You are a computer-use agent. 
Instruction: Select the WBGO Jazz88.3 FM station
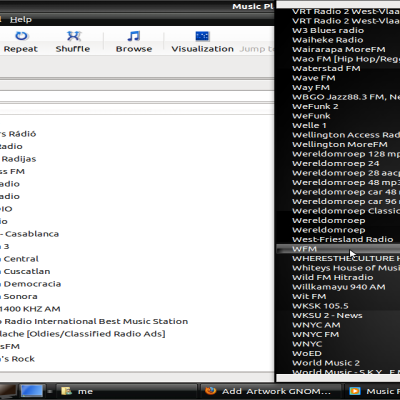click(x=346, y=97)
